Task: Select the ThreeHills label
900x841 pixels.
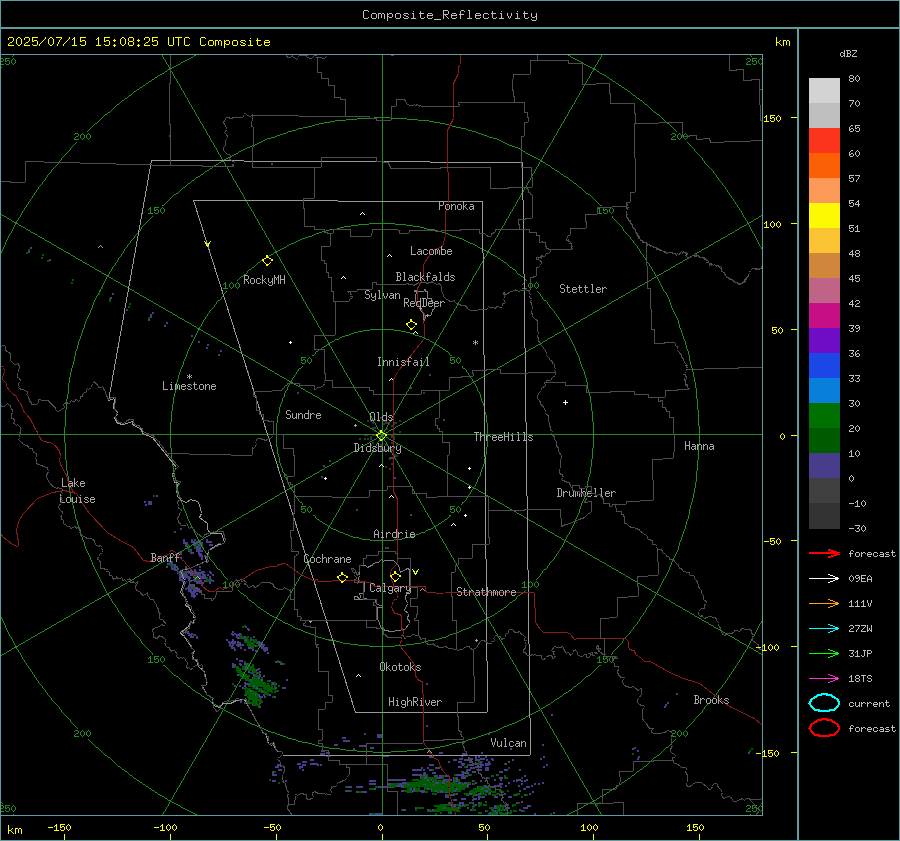Action: coord(503,437)
